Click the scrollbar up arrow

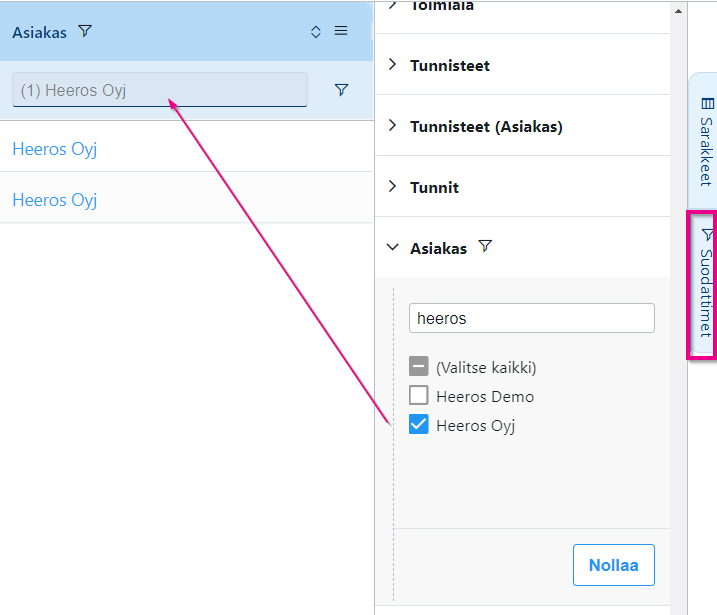(679, 11)
